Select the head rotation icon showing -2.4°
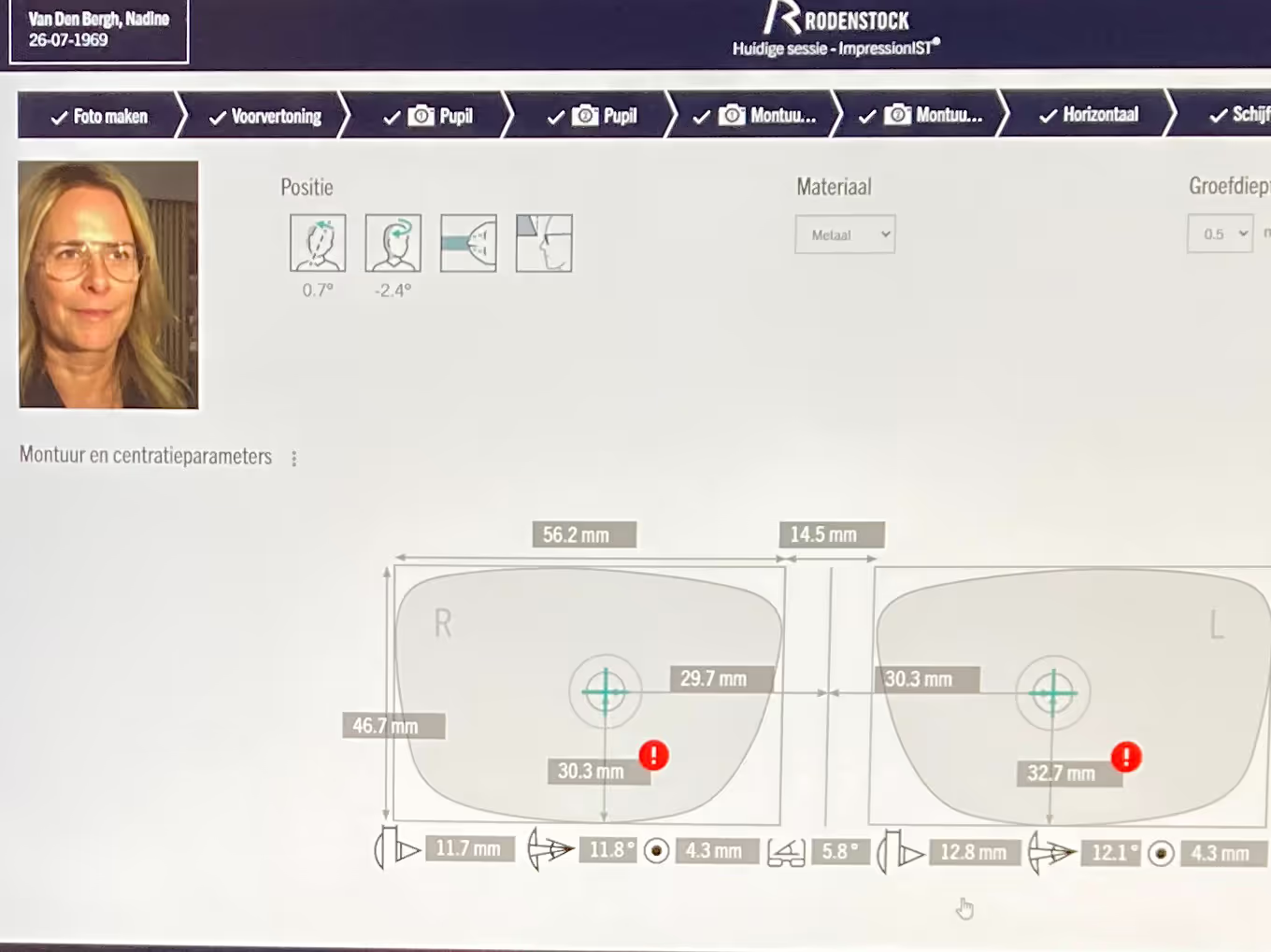 click(393, 243)
